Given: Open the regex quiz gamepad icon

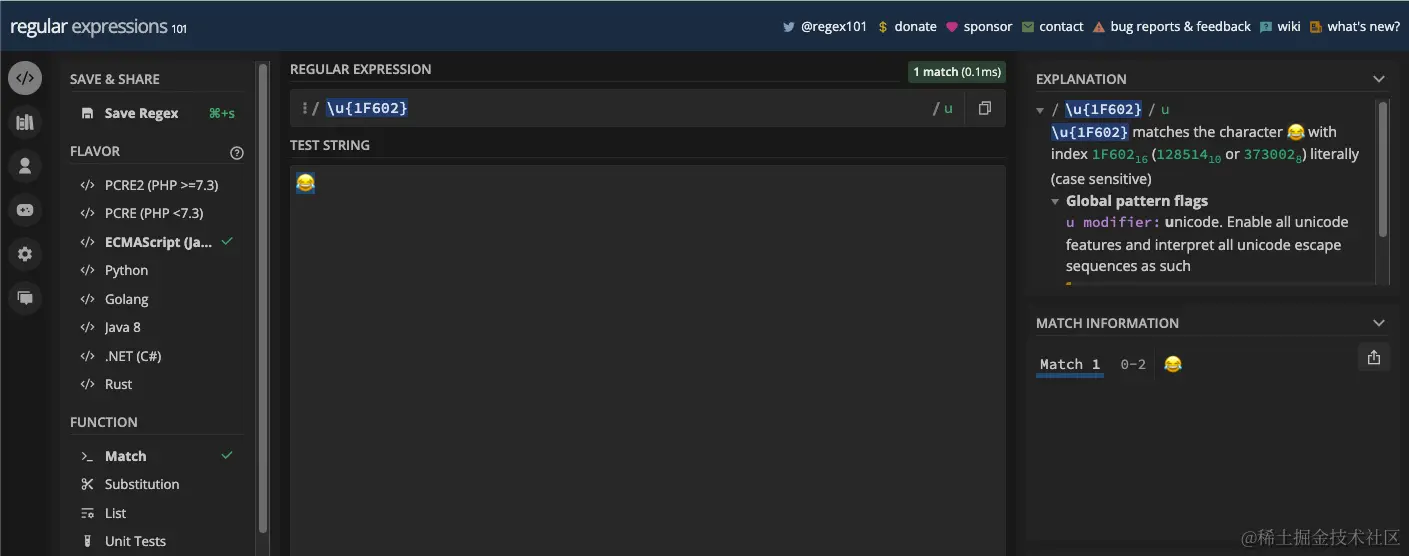Looking at the screenshot, I should tap(25, 210).
